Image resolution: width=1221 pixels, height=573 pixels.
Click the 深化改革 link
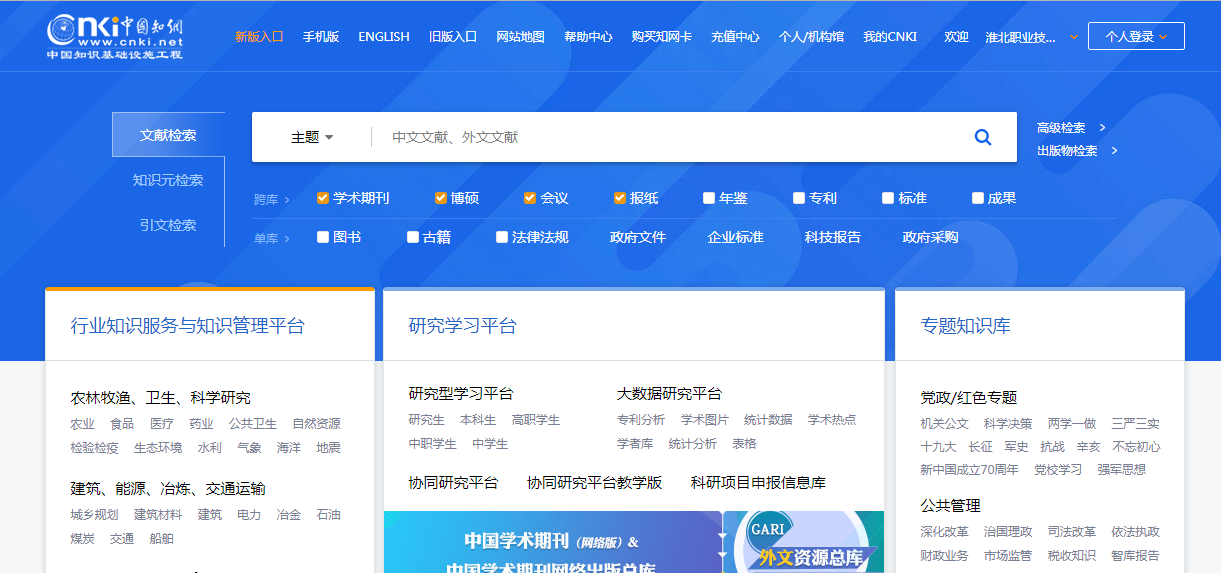pyautogui.click(x=945, y=532)
